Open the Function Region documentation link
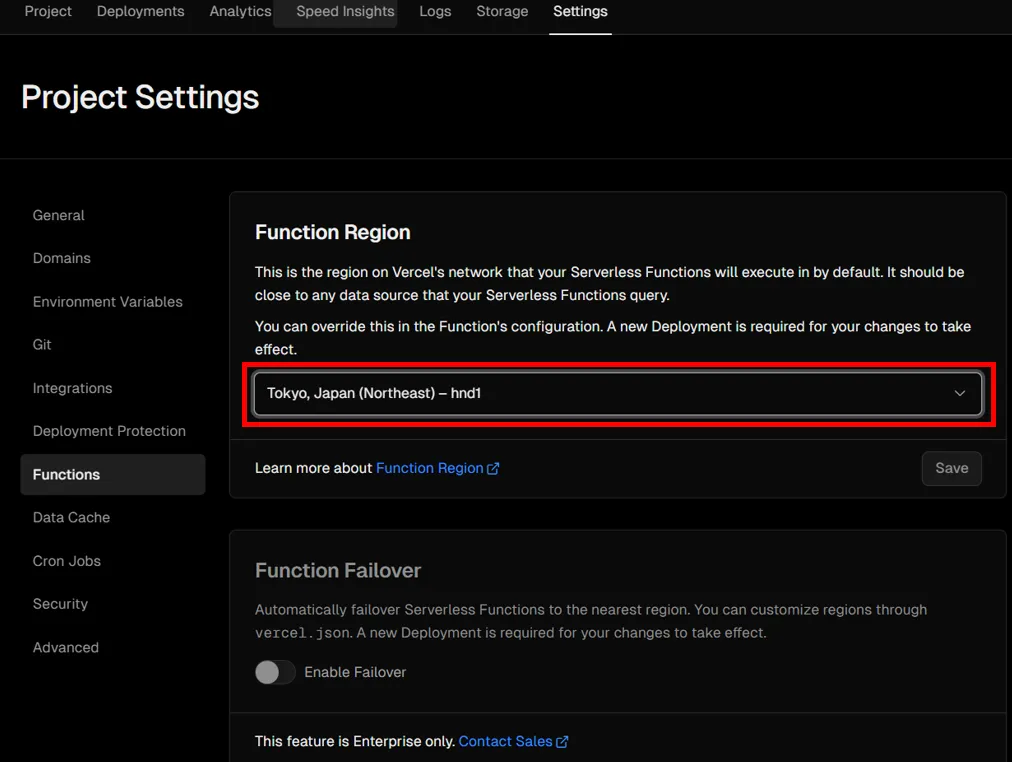This screenshot has width=1012, height=762. (x=429, y=468)
